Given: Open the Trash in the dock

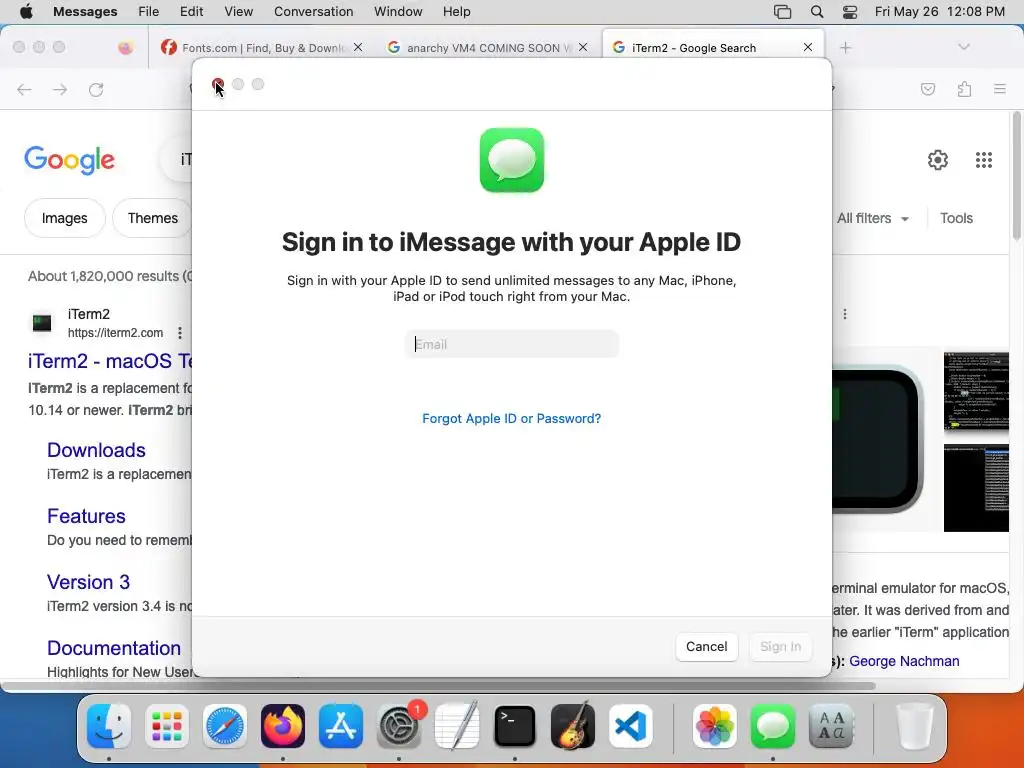Looking at the screenshot, I should 914,726.
